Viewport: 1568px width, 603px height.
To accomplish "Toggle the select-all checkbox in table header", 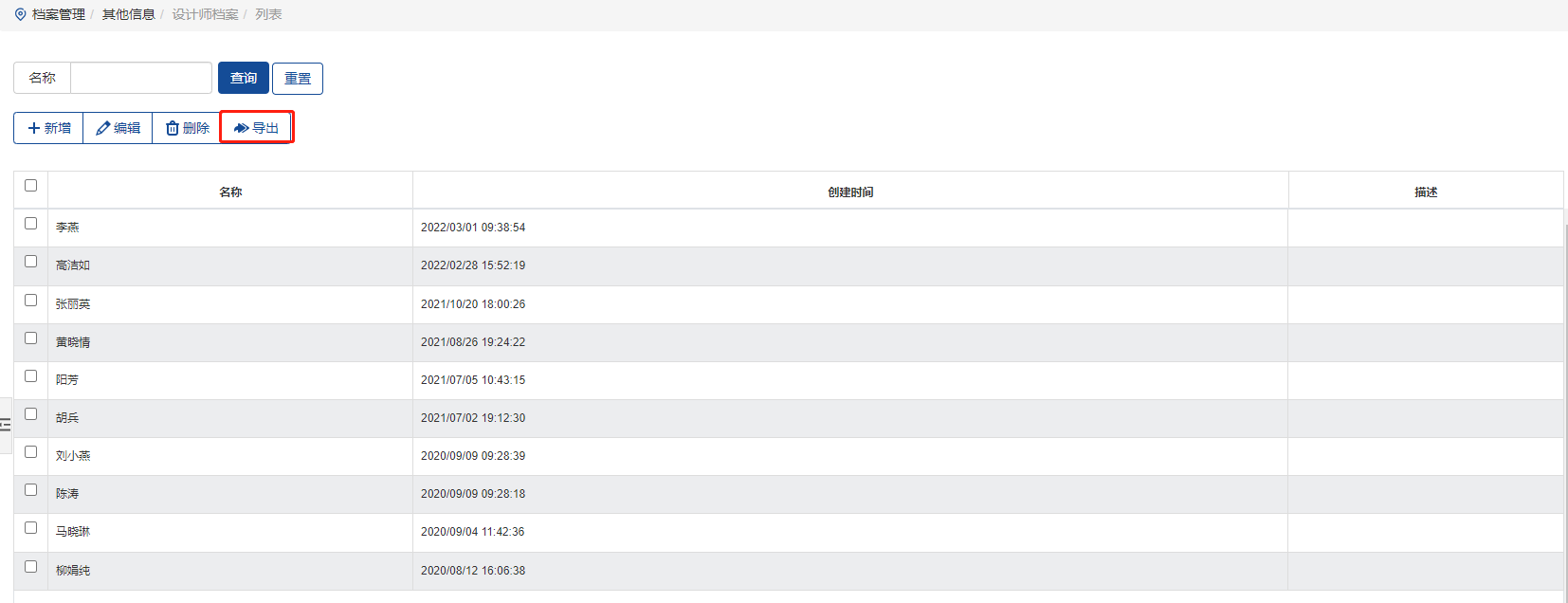I will (x=31, y=186).
